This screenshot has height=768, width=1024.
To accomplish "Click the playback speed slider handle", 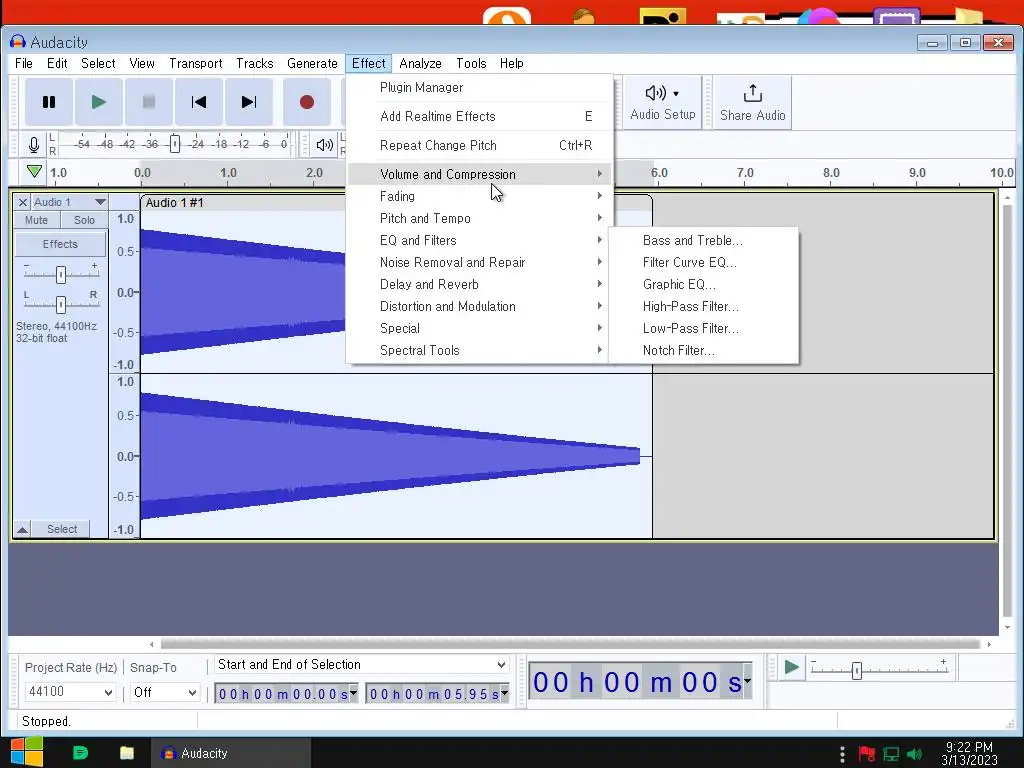I will pyautogui.click(x=857, y=671).
